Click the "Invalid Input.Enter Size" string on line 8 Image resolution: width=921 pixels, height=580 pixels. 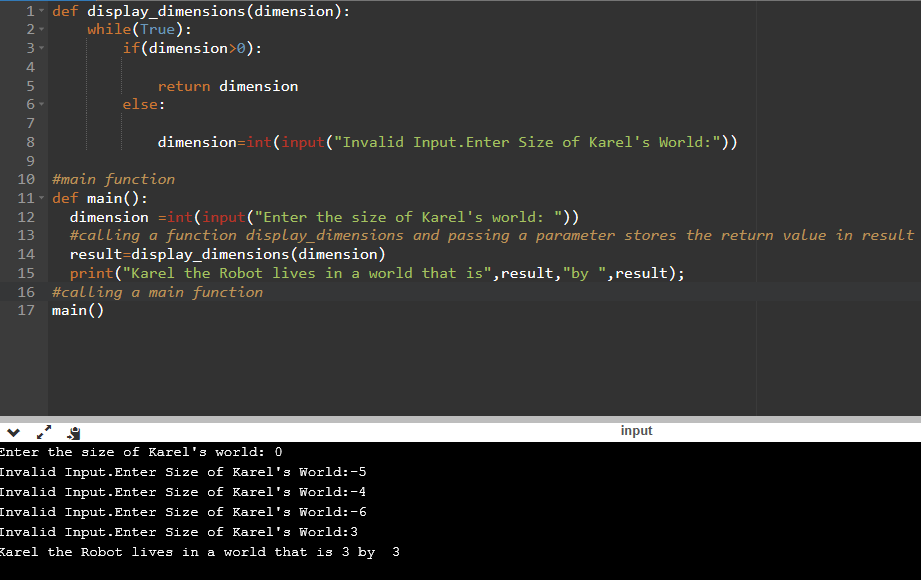(527, 142)
